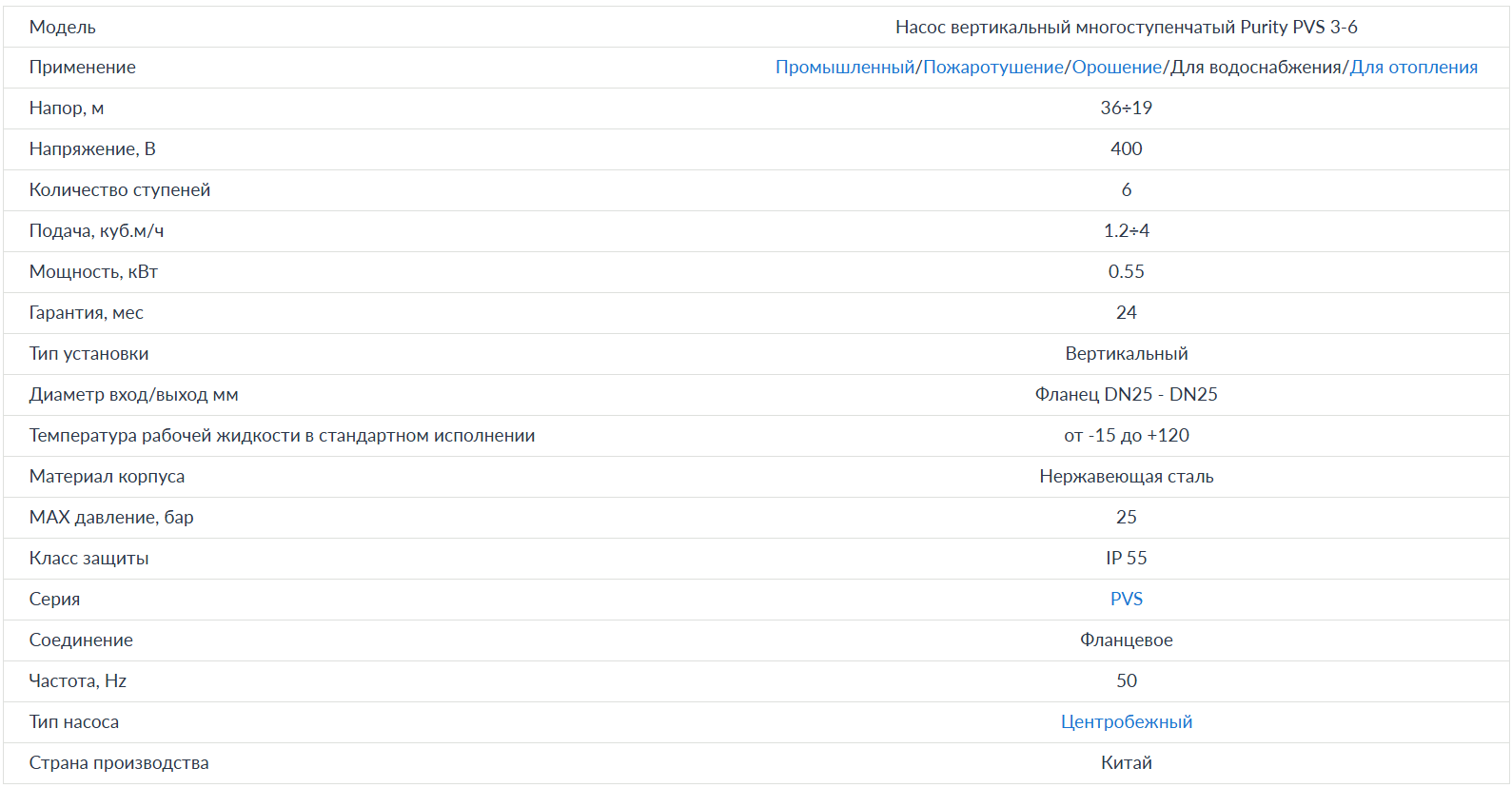Click the power value 0.55
The image size is (1512, 788).
(1126, 272)
